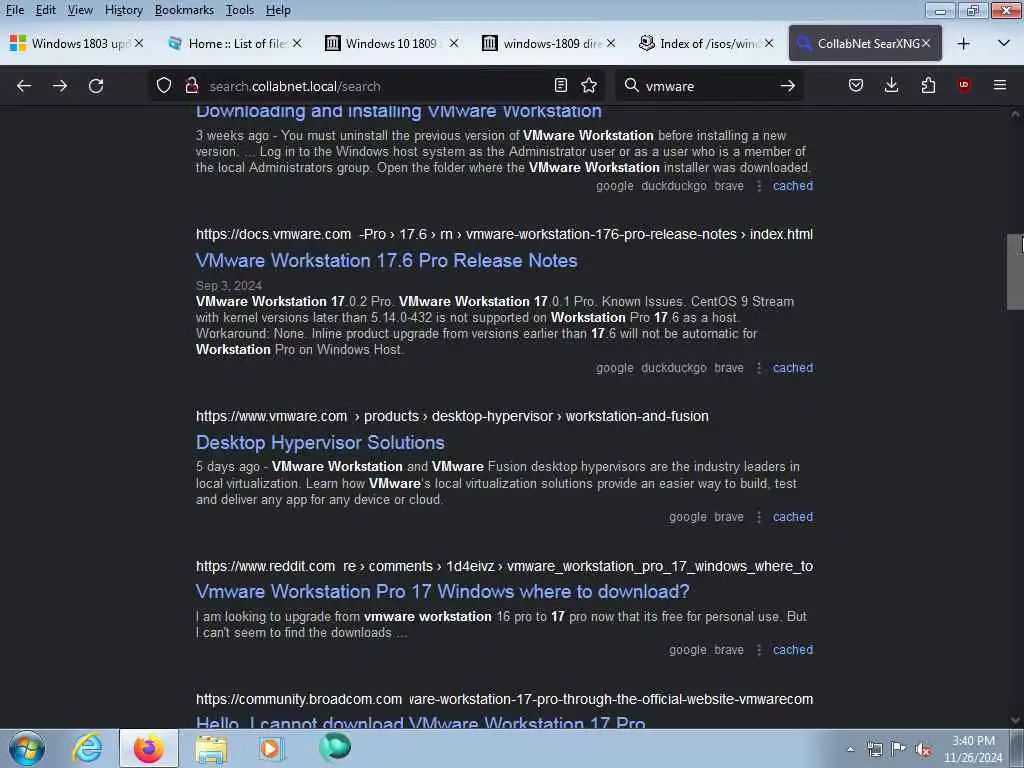
Task: Expand options dots for Desktop Hypervisor result
Action: pos(759,517)
